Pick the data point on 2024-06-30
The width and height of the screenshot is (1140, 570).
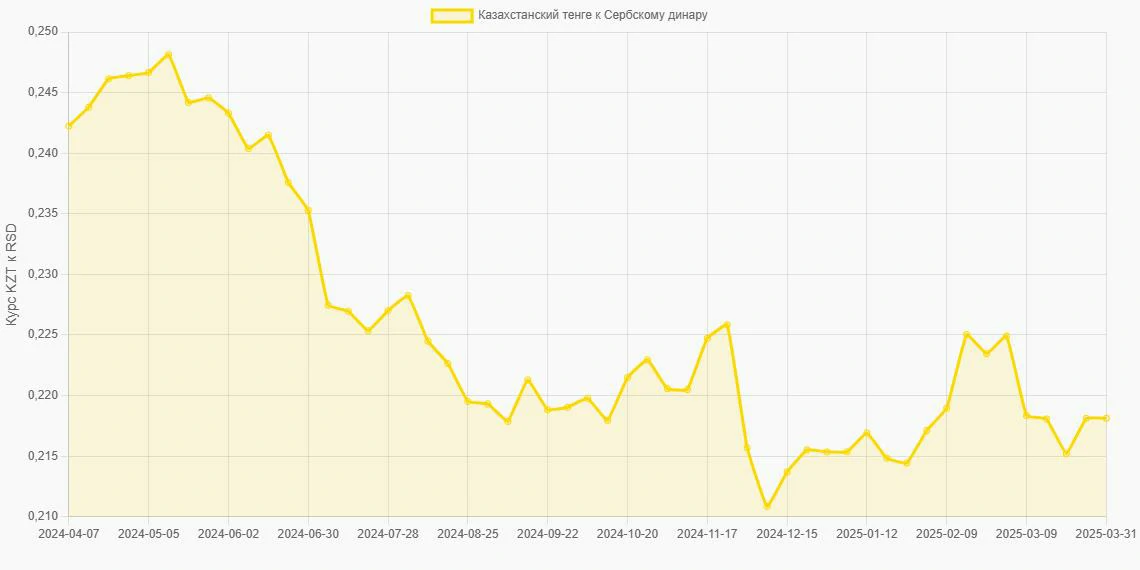(308, 210)
